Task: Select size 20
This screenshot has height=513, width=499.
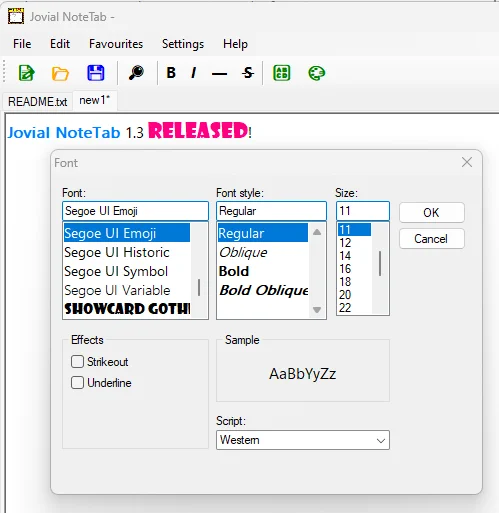Action: click(354, 295)
